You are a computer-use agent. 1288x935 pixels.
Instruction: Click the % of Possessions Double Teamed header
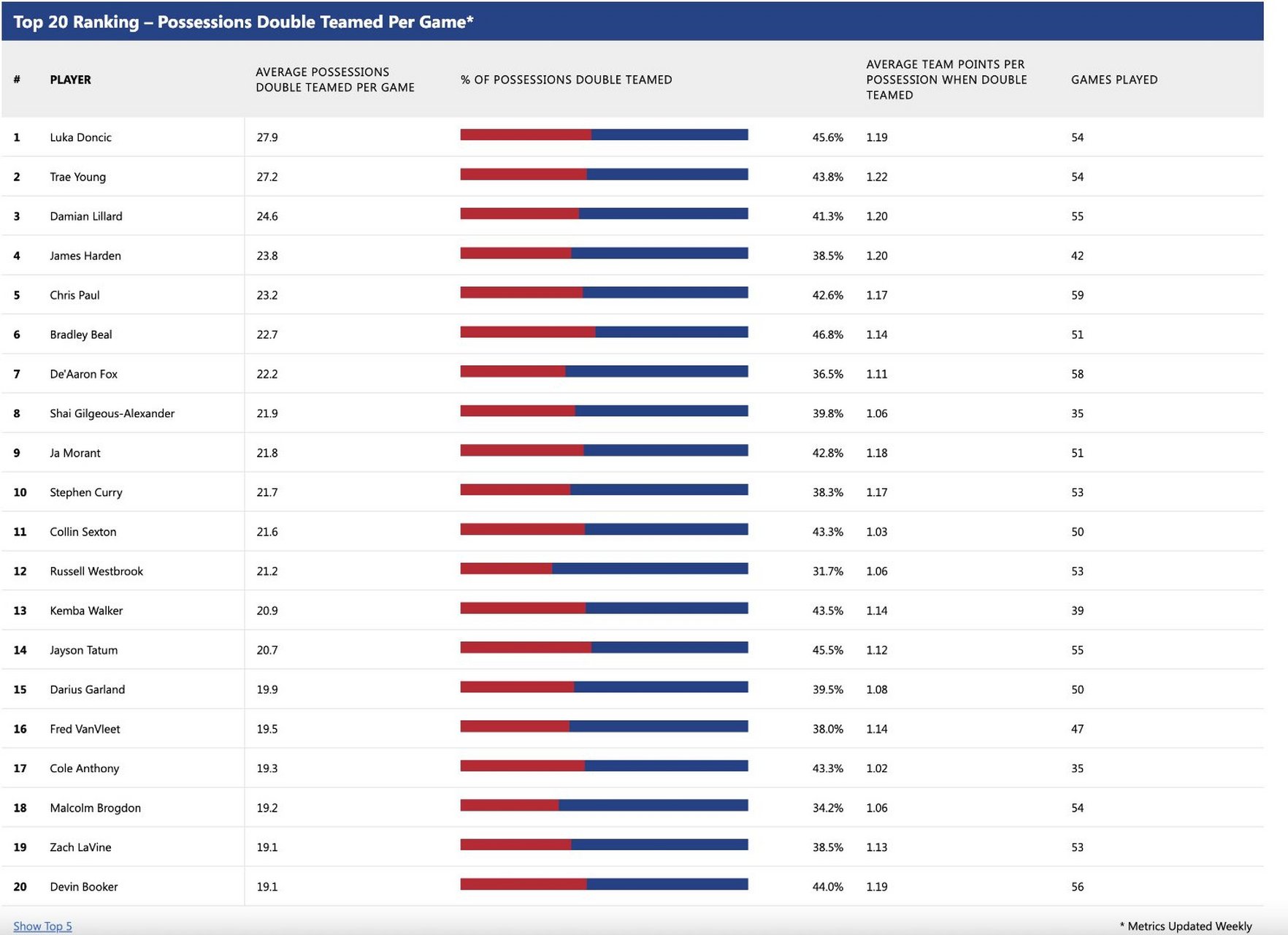(567, 80)
